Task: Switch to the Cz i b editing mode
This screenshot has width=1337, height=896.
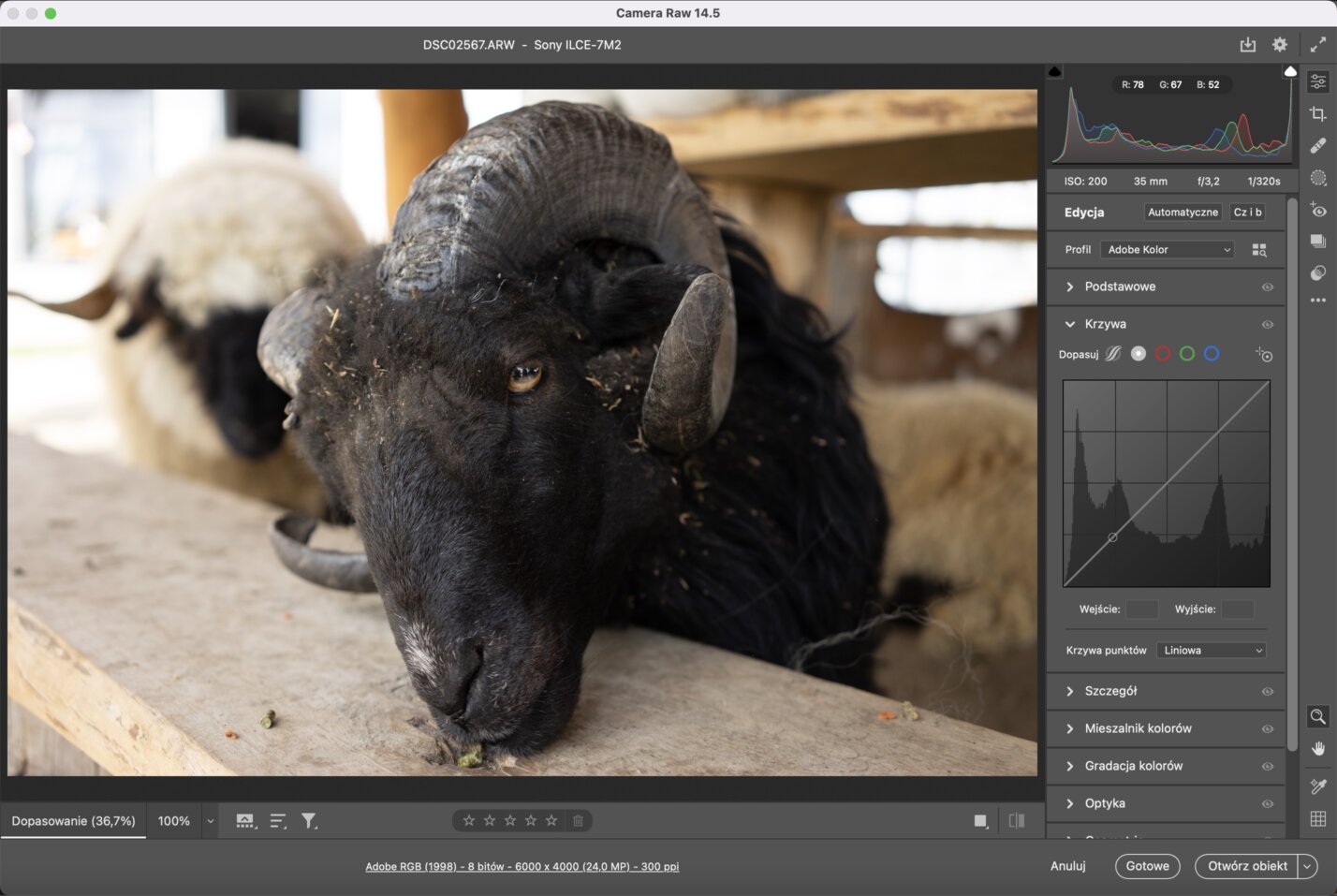Action: pos(1247,212)
